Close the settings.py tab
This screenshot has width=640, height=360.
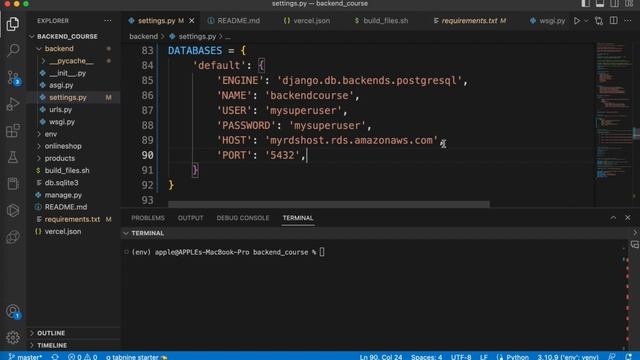click(191, 20)
